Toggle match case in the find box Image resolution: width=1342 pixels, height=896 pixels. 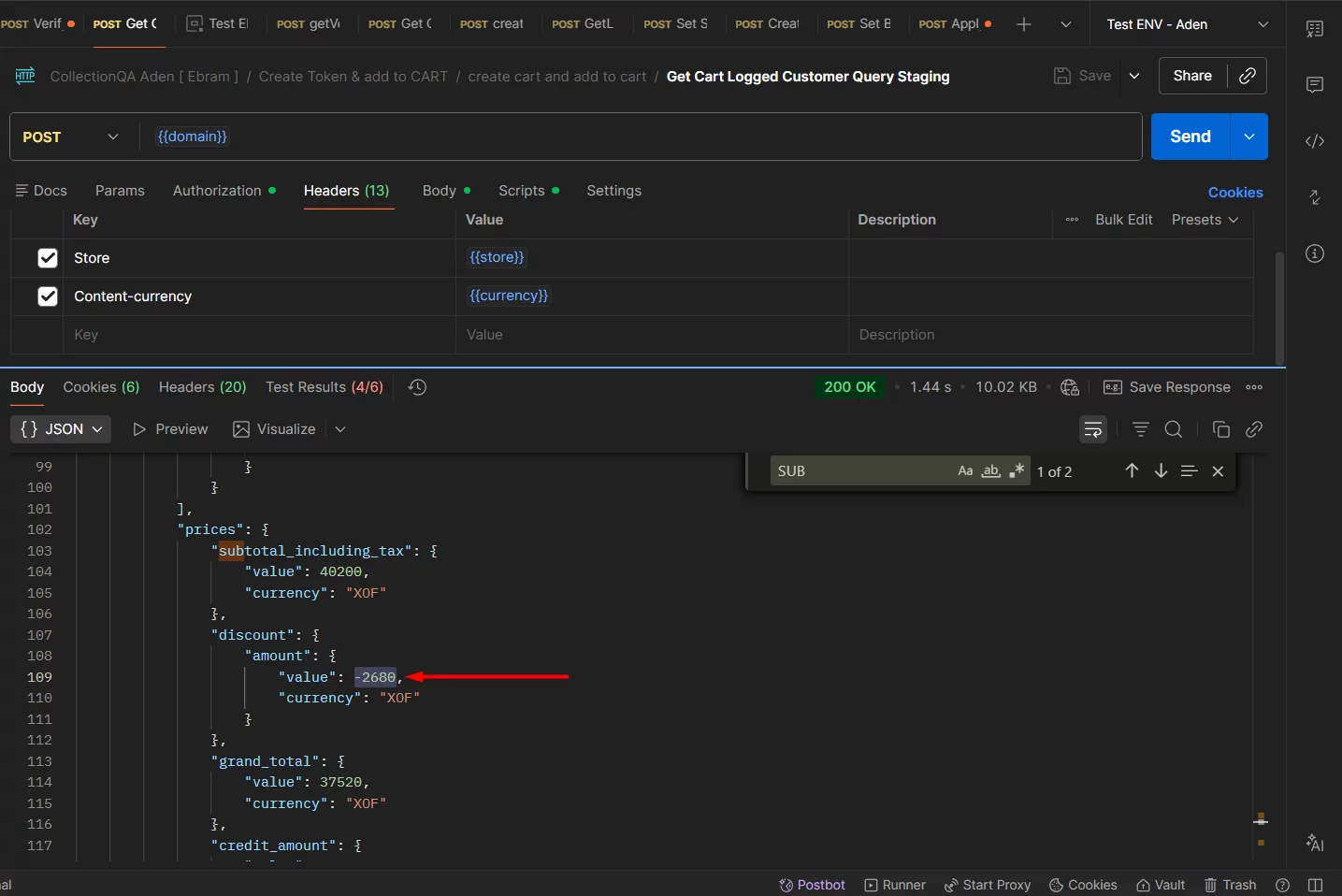(965, 471)
